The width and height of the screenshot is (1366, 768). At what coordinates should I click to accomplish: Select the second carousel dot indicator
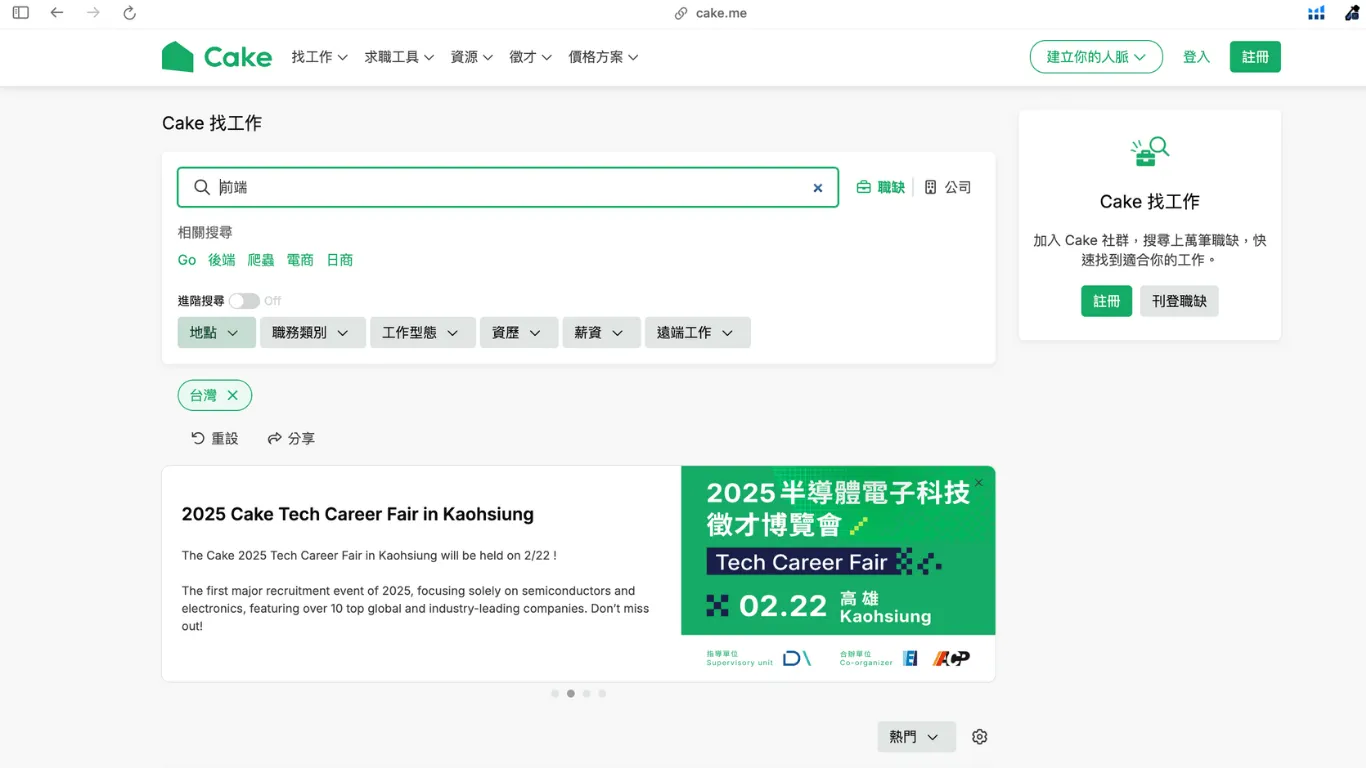(x=571, y=693)
